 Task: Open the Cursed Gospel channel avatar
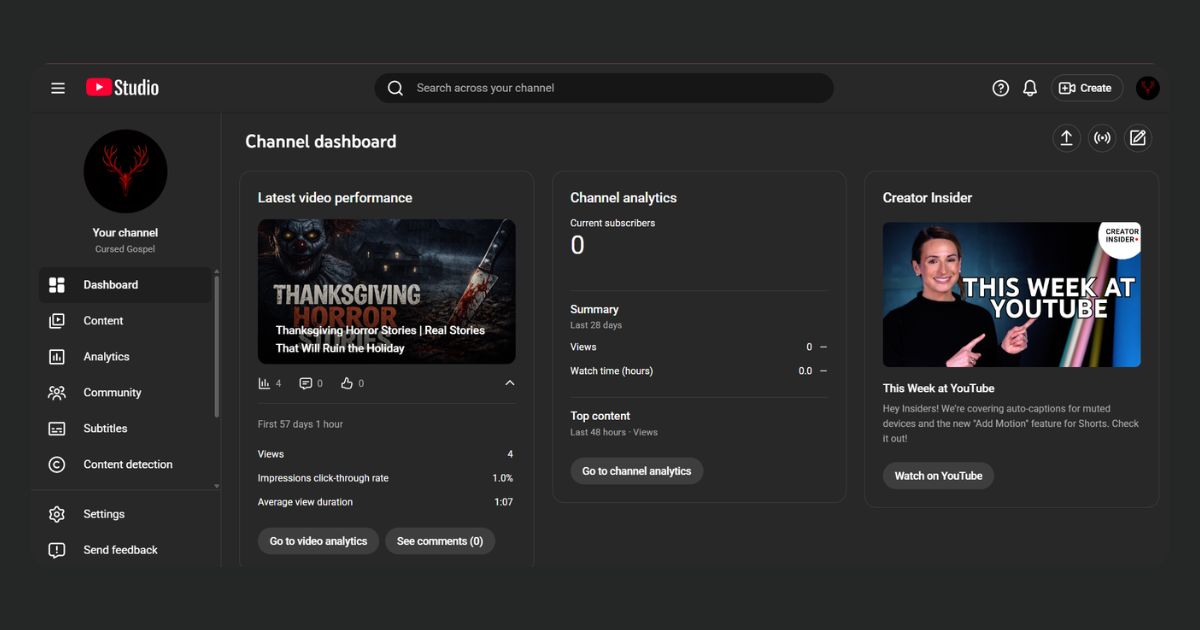pyautogui.click(x=125, y=171)
